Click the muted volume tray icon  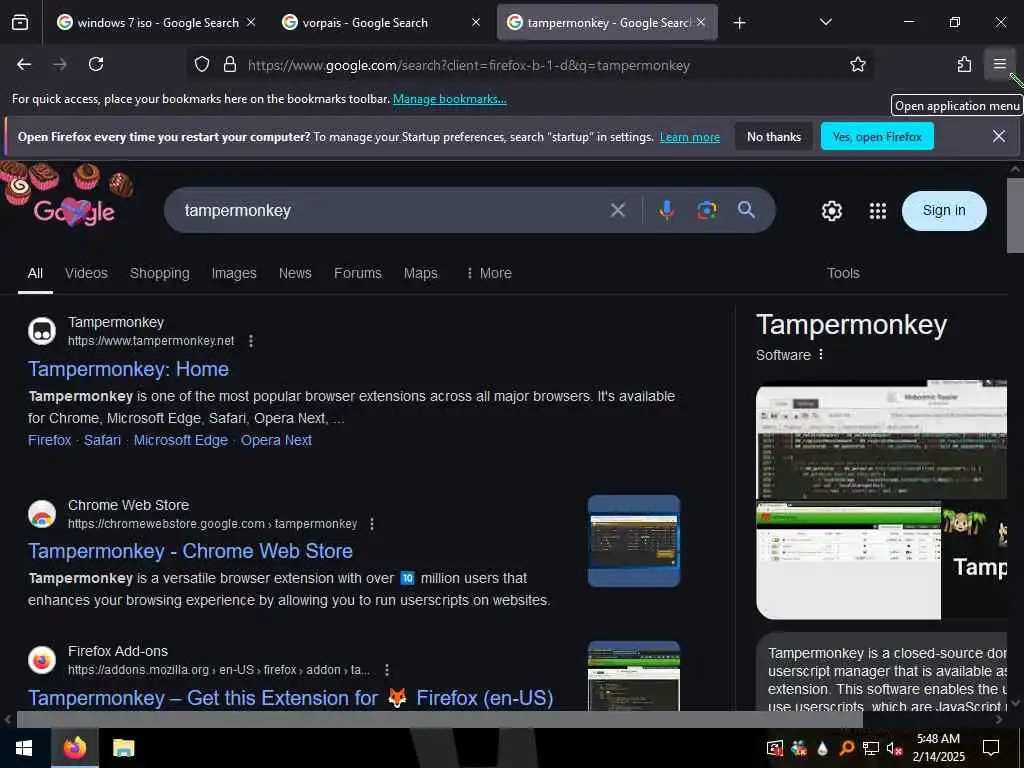point(894,748)
